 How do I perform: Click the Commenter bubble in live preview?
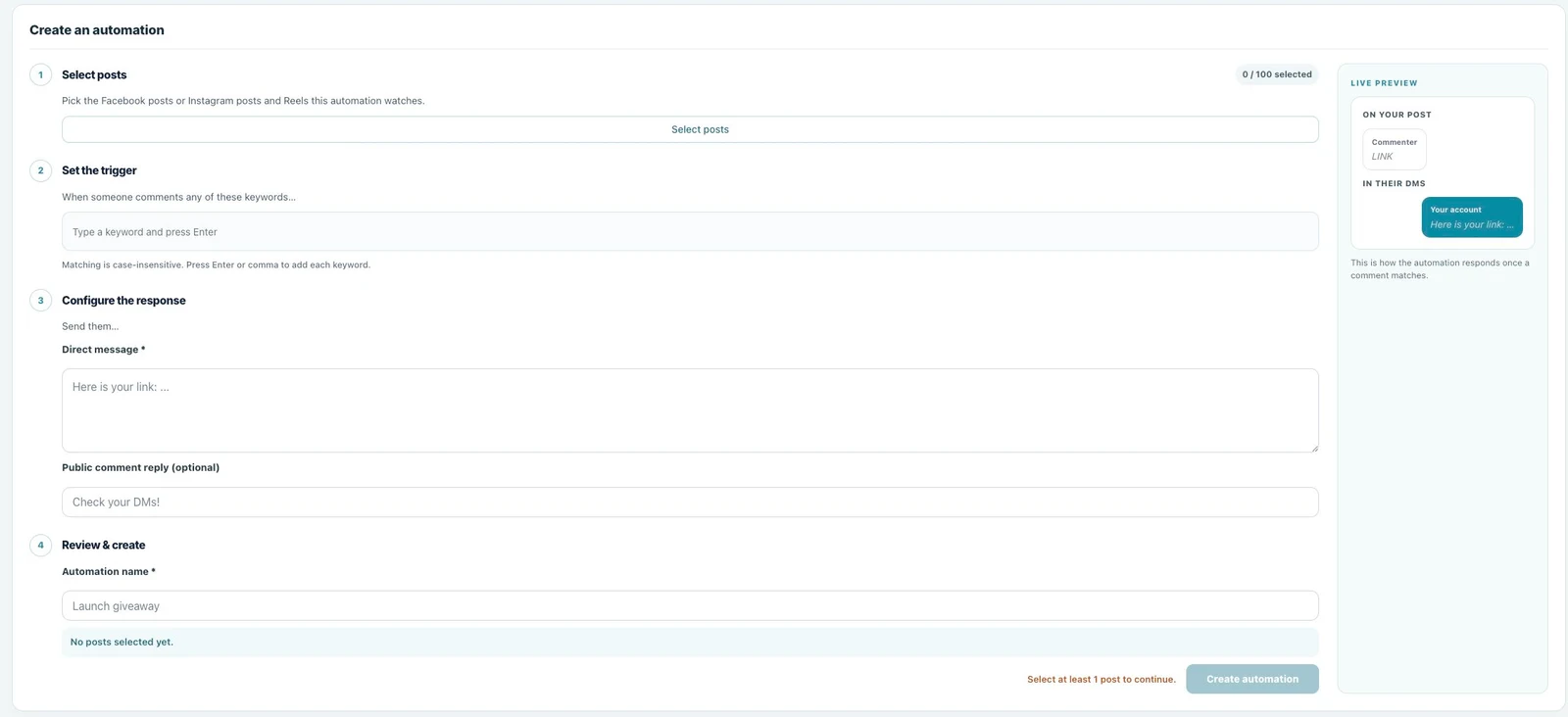pos(1395,150)
